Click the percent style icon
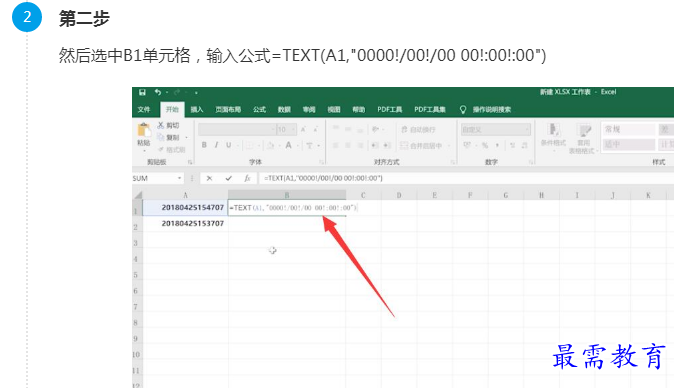Viewport: 674px width, 388px height. 485,145
